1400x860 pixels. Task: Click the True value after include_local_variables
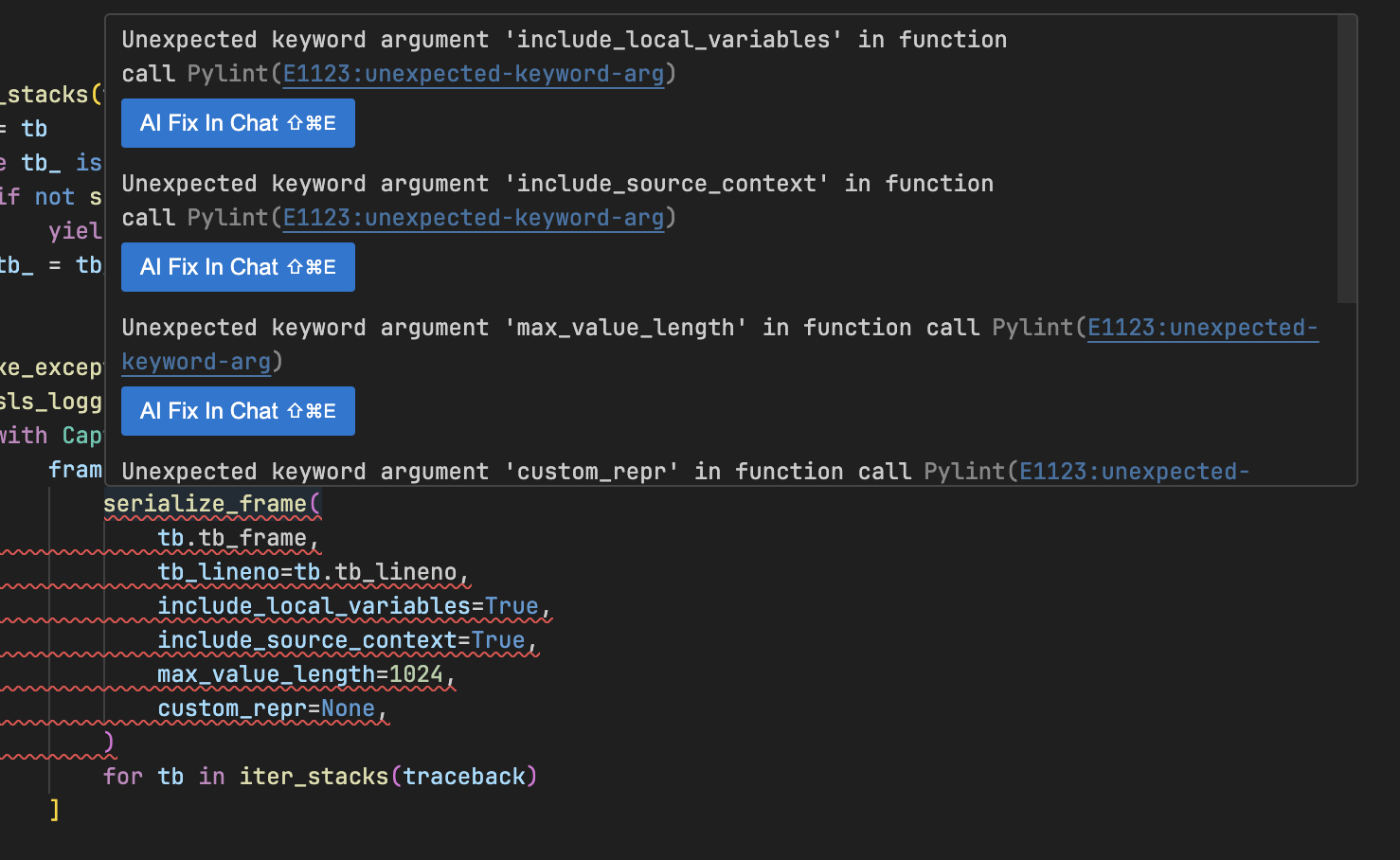(512, 606)
